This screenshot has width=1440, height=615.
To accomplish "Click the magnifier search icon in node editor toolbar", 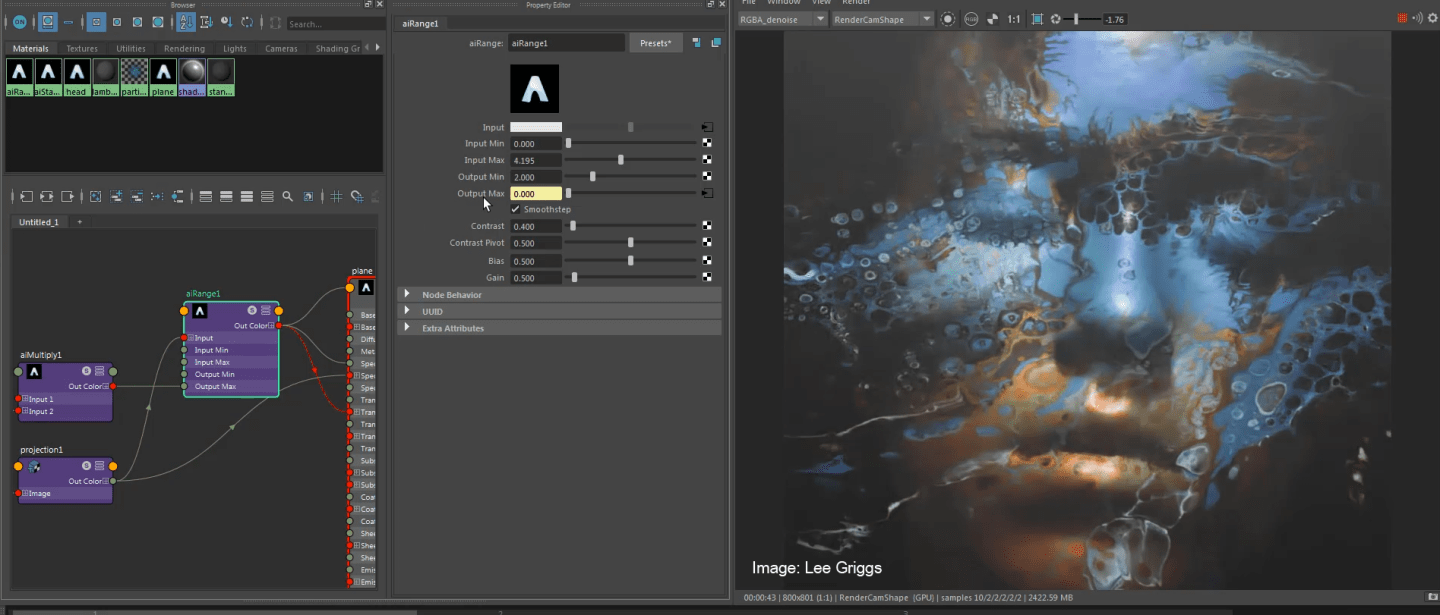I will pos(288,196).
